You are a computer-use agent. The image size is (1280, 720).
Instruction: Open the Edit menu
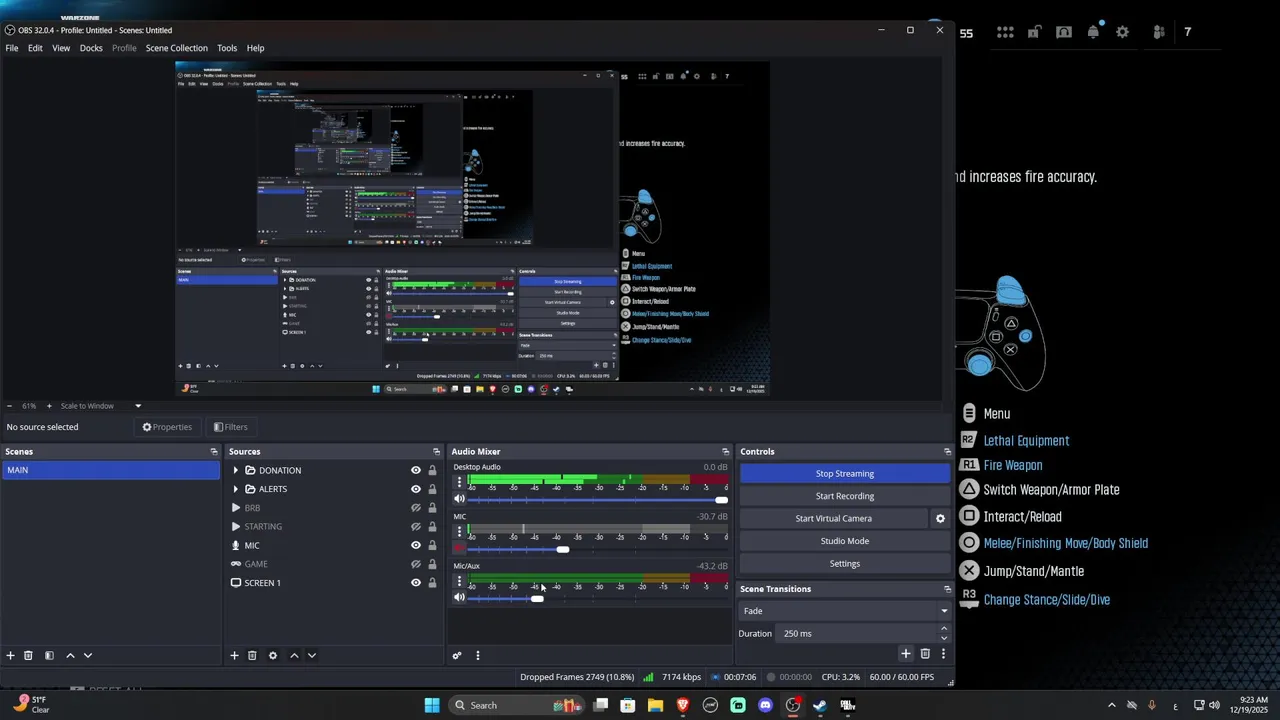click(x=35, y=48)
